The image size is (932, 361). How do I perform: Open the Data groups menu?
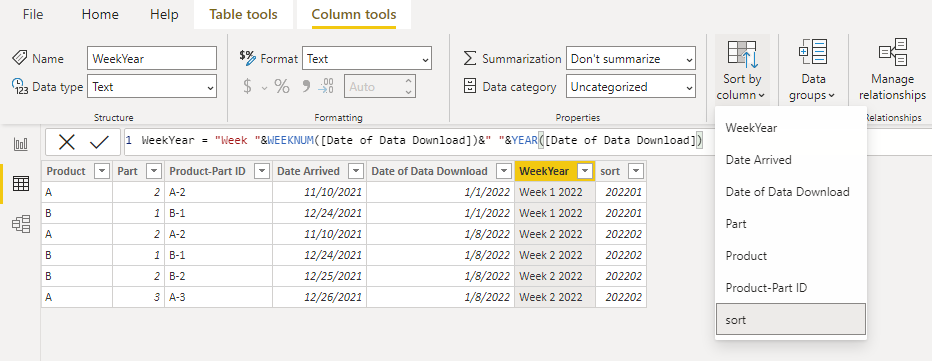click(x=813, y=70)
